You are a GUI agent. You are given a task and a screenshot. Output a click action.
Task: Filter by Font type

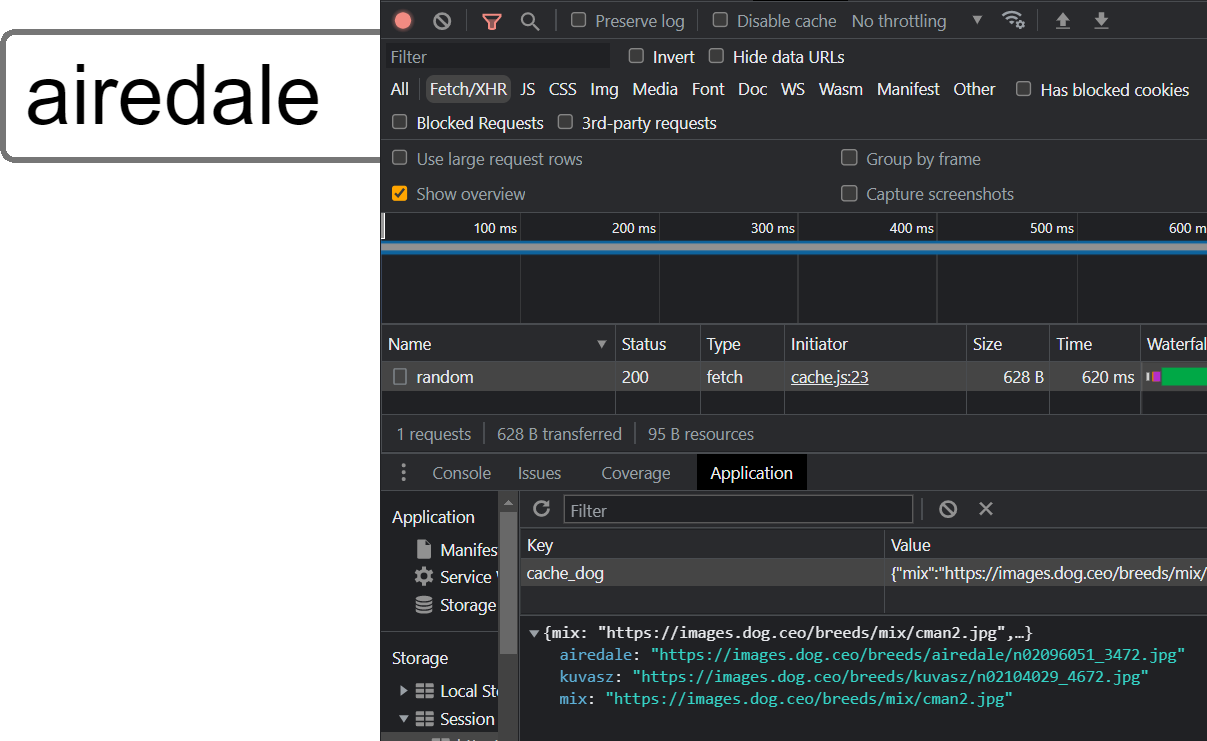click(x=708, y=89)
